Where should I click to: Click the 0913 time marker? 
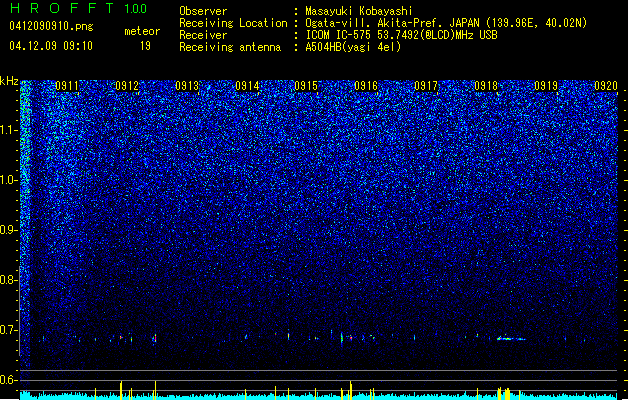point(187,86)
